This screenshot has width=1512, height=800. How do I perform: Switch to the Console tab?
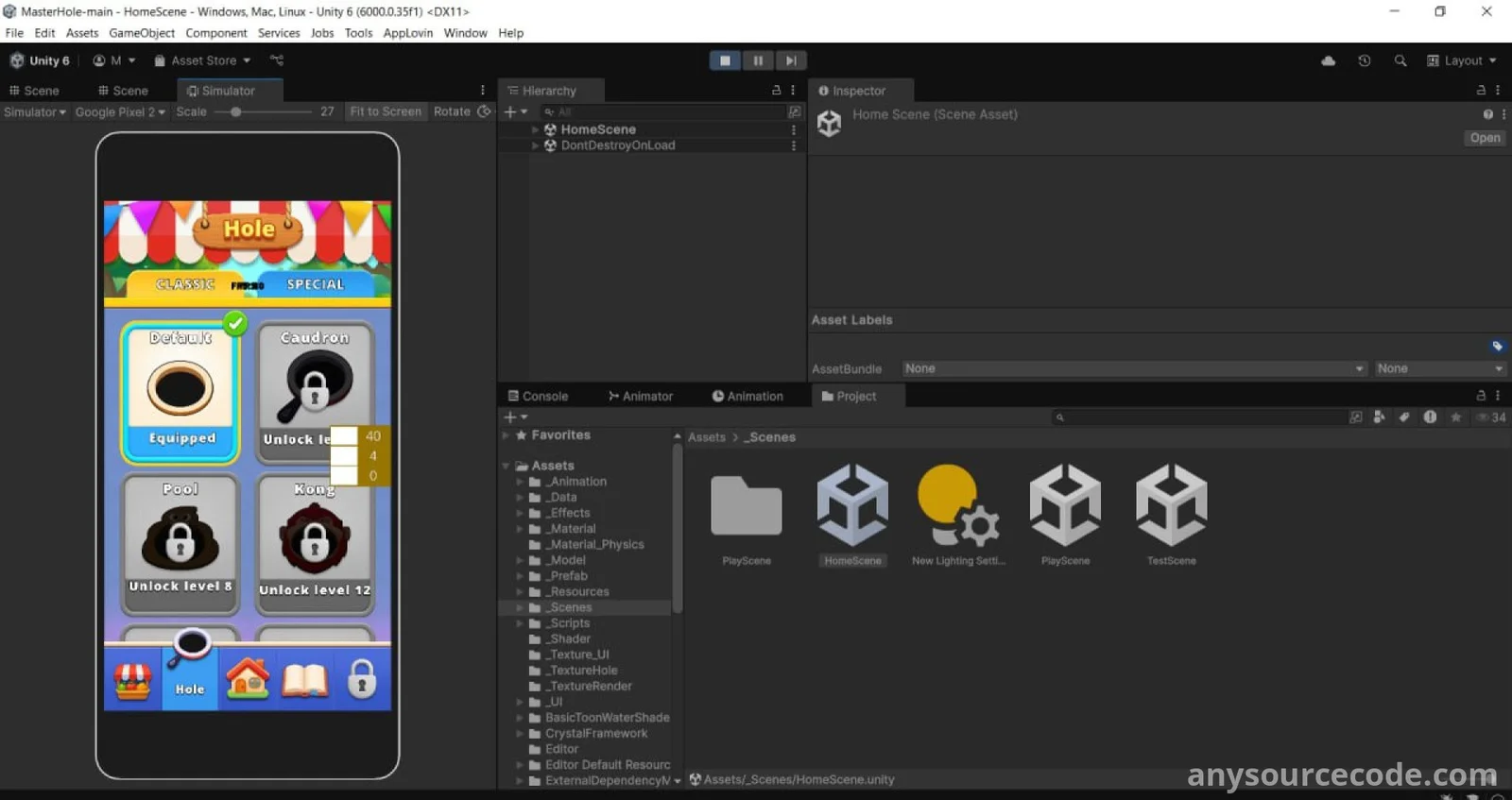tap(538, 397)
